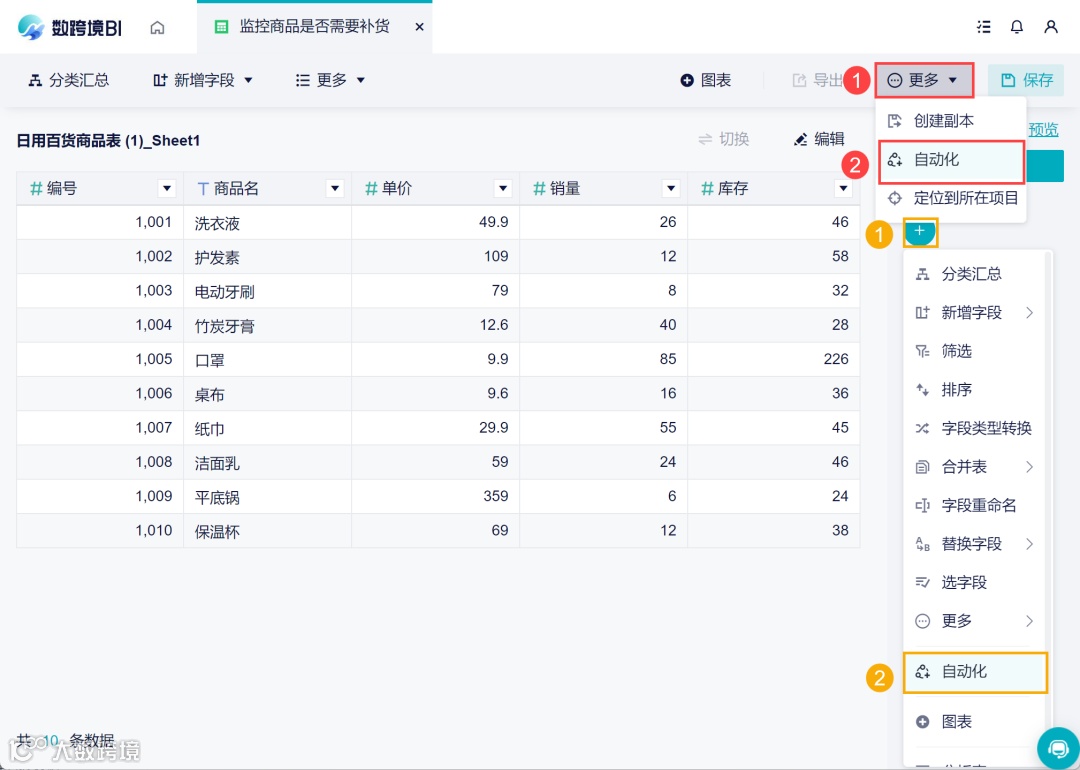Click the 电动牙刷 cell
The width and height of the screenshot is (1080, 770).
(x=267, y=291)
